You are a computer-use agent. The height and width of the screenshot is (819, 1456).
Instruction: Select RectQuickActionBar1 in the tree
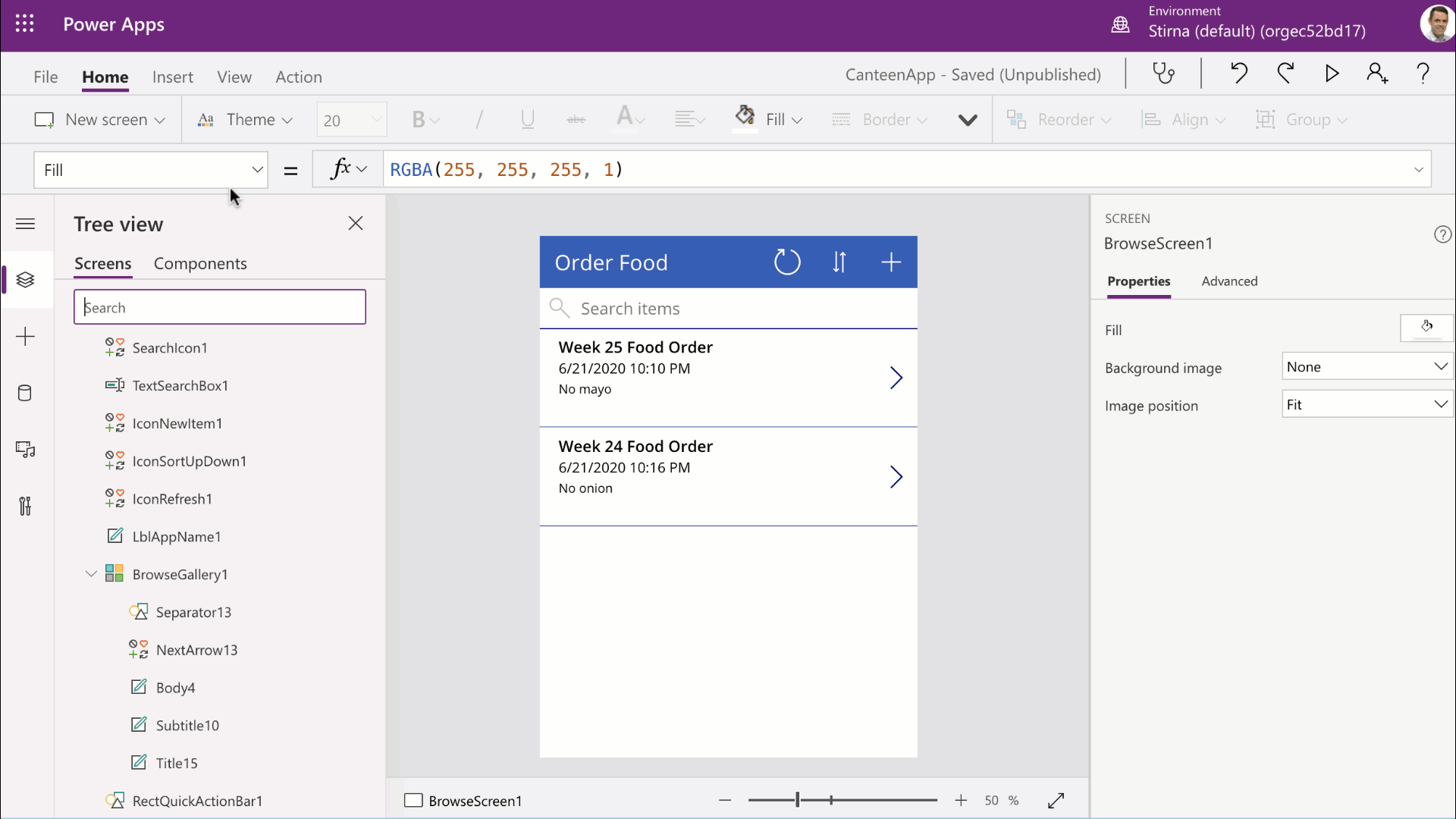(197, 801)
